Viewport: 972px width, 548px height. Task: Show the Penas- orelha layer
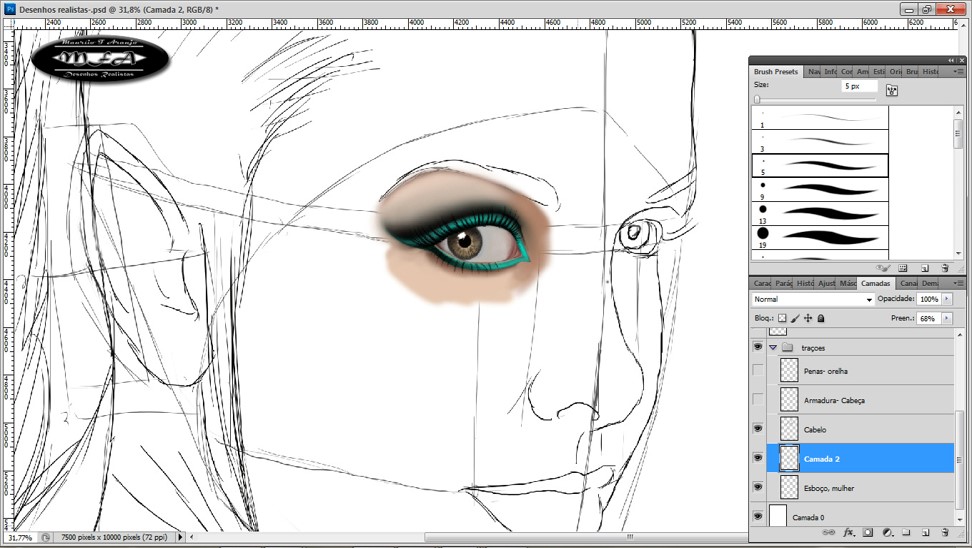[x=758, y=370]
